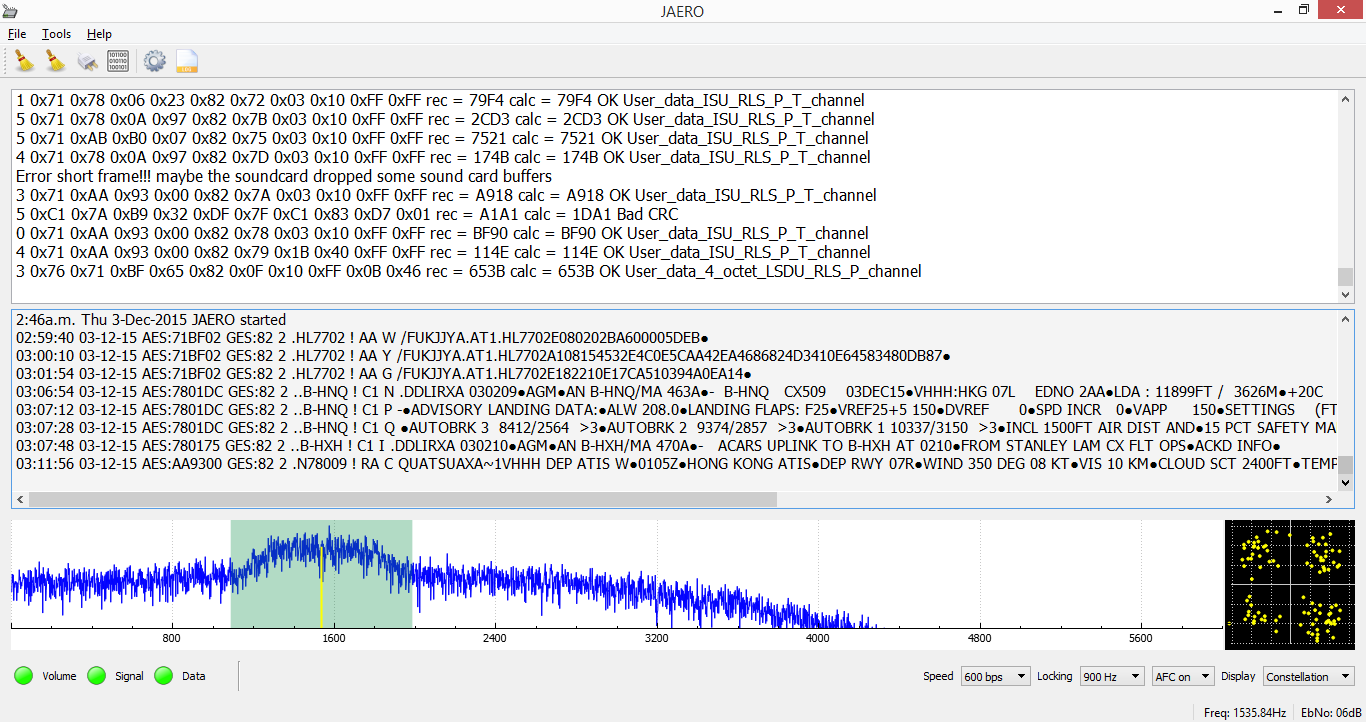Open the File menu

(17, 34)
